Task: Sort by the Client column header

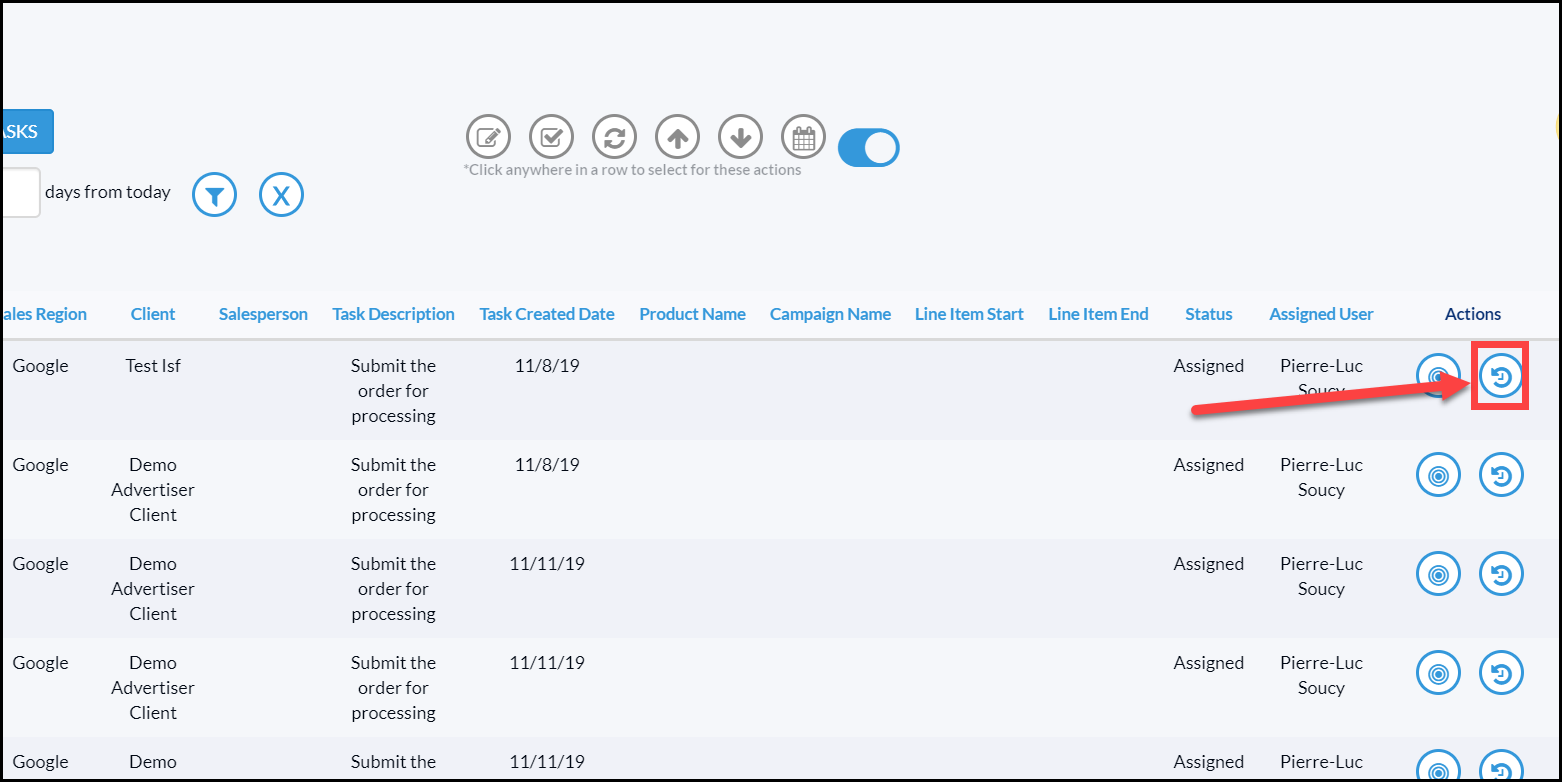Action: click(x=153, y=314)
